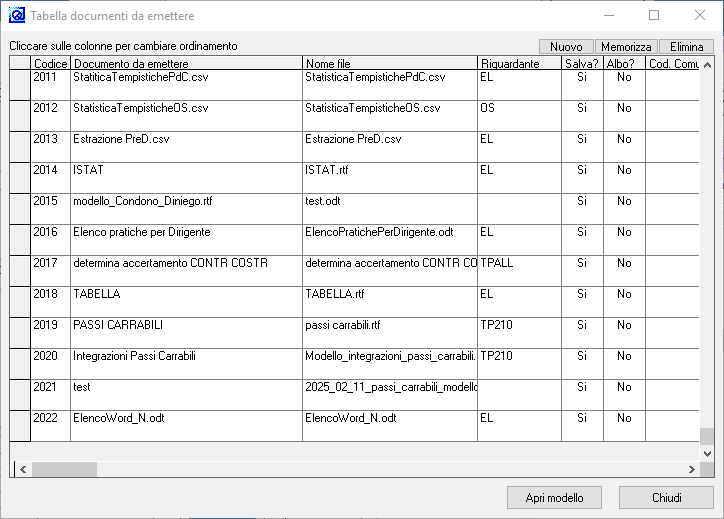Select document StatisticaTempisticheOS.csv in Documento column
The image size is (724, 519).
pyautogui.click(x=187, y=116)
